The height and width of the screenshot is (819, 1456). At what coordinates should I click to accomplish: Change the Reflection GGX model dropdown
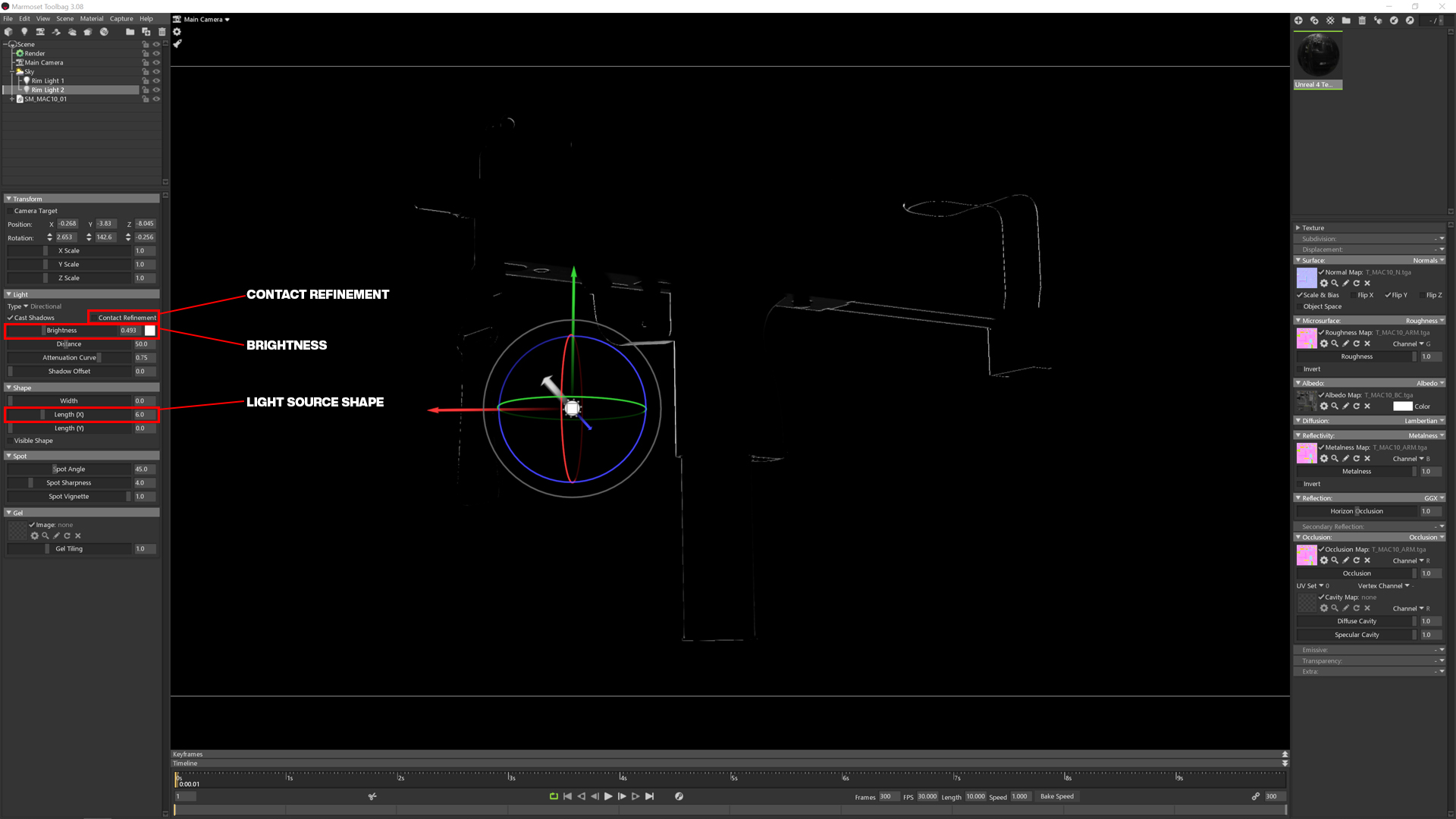tap(1434, 498)
